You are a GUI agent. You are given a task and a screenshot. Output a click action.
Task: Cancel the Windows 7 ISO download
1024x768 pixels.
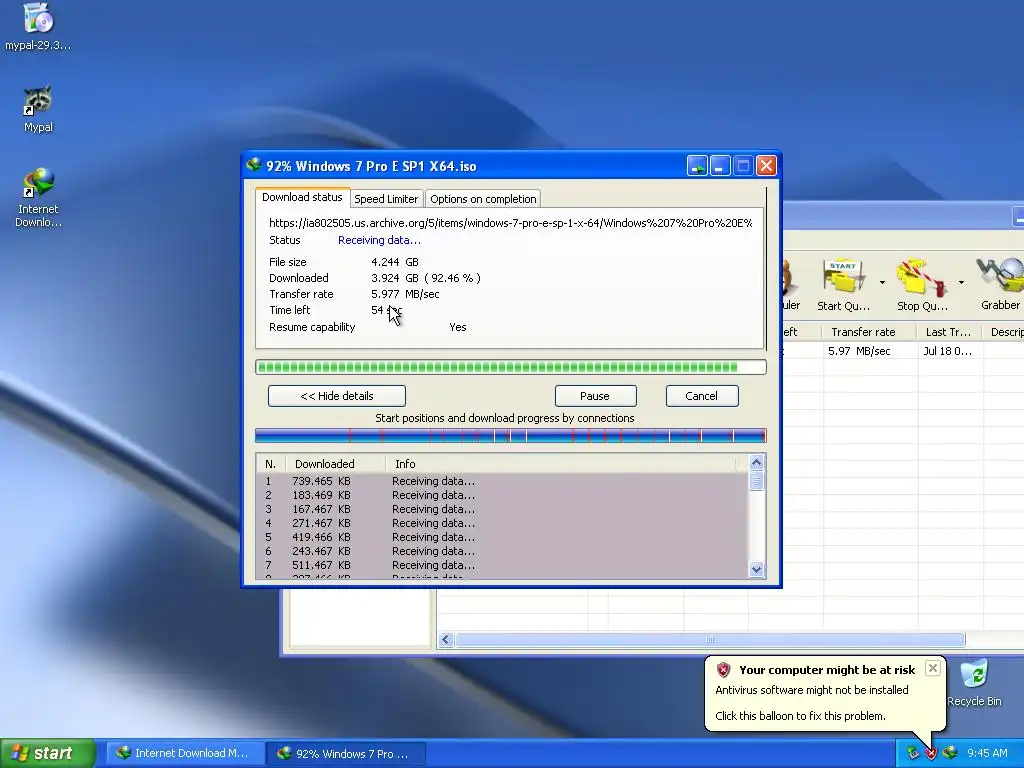click(x=702, y=396)
